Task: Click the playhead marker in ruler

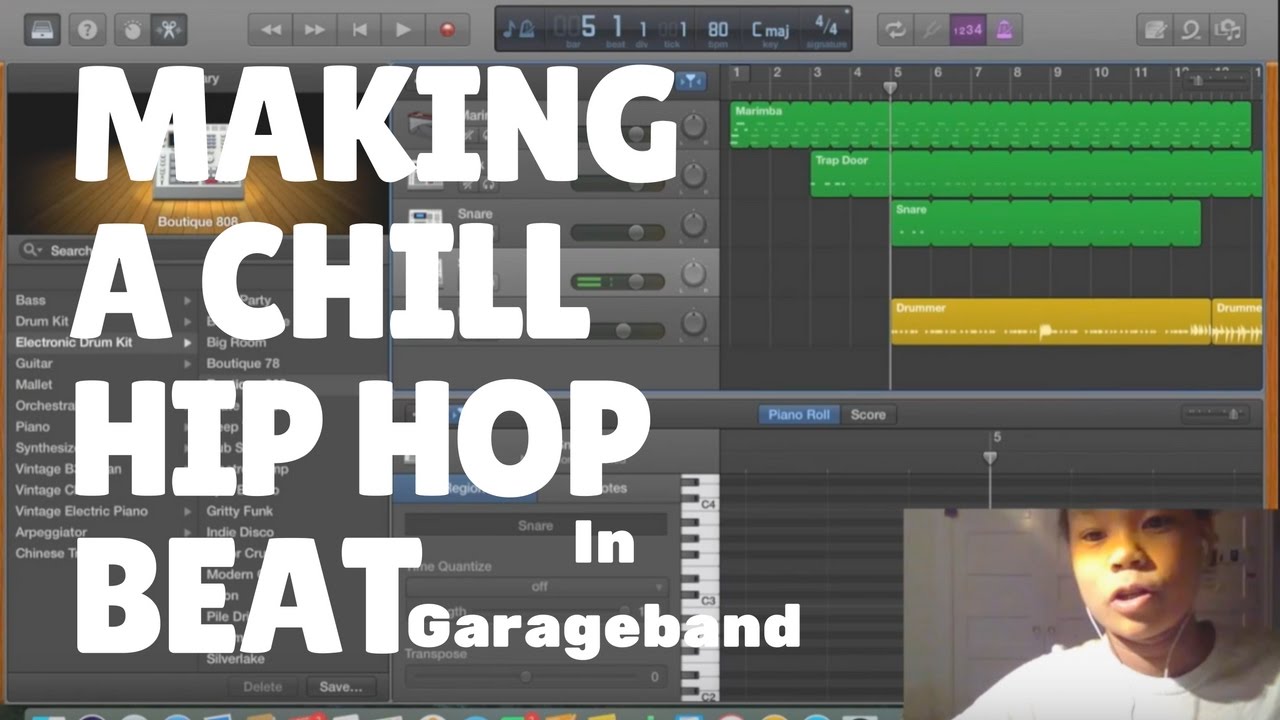Action: (x=890, y=88)
